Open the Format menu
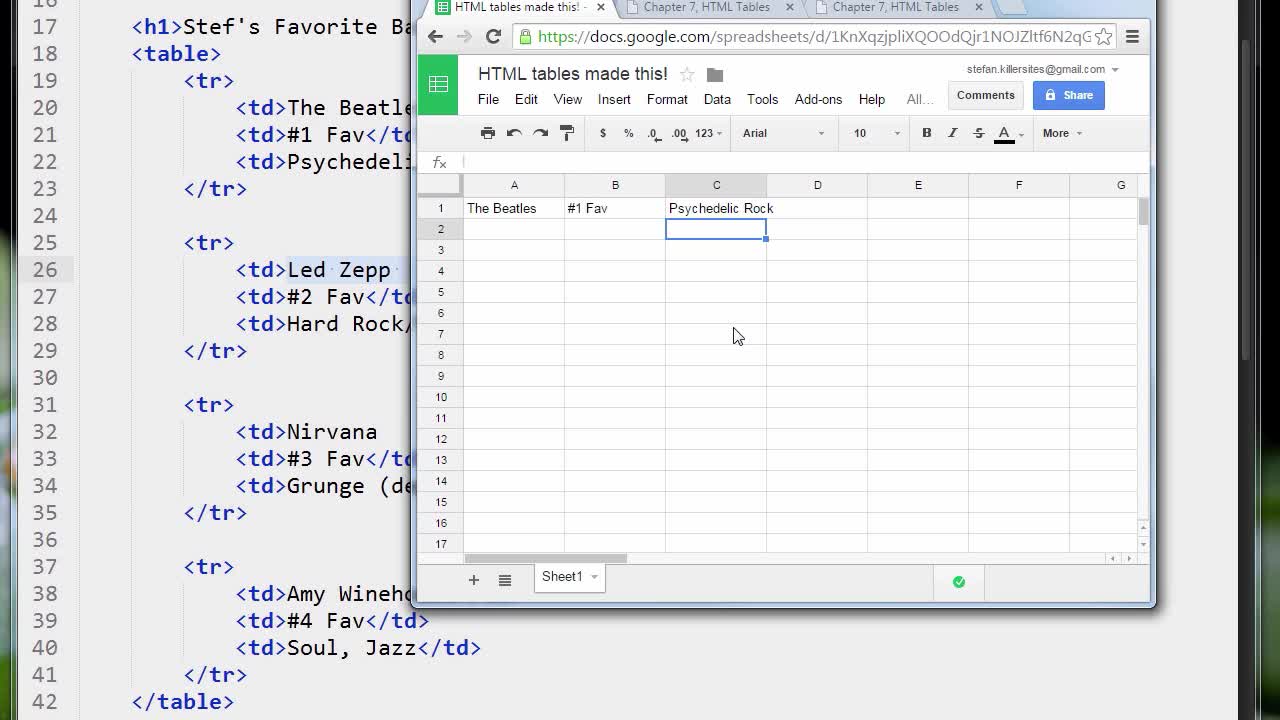The height and width of the screenshot is (720, 1280). tap(667, 99)
